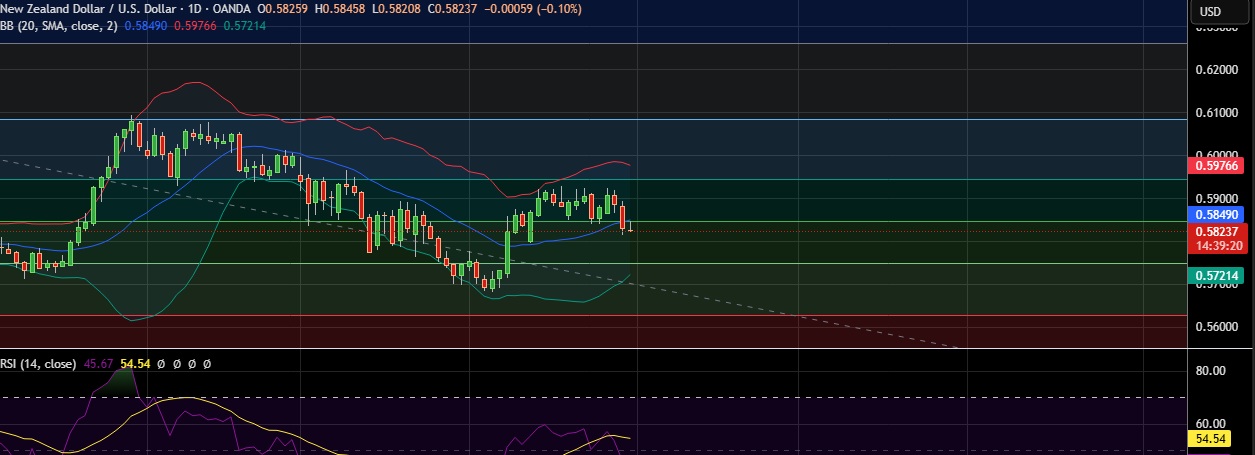Click the blue 0.58490 BB value in legend

tap(148, 25)
